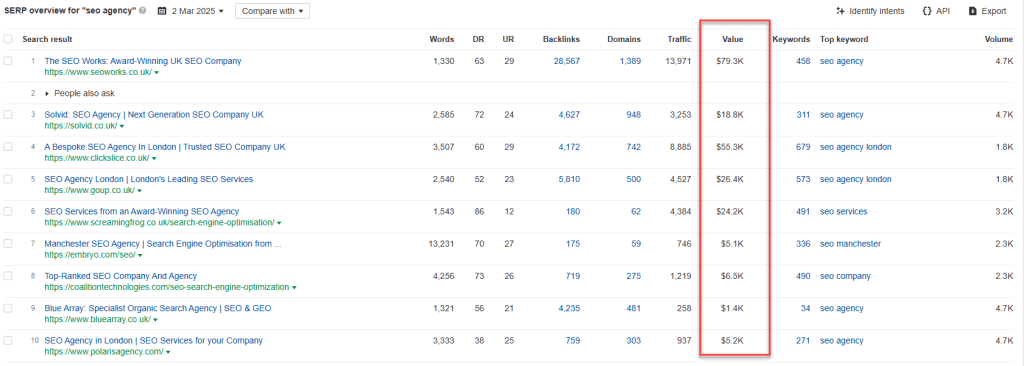Click top keyword seo agency london for clickslice
This screenshot has width=1024, height=366.
856,147
